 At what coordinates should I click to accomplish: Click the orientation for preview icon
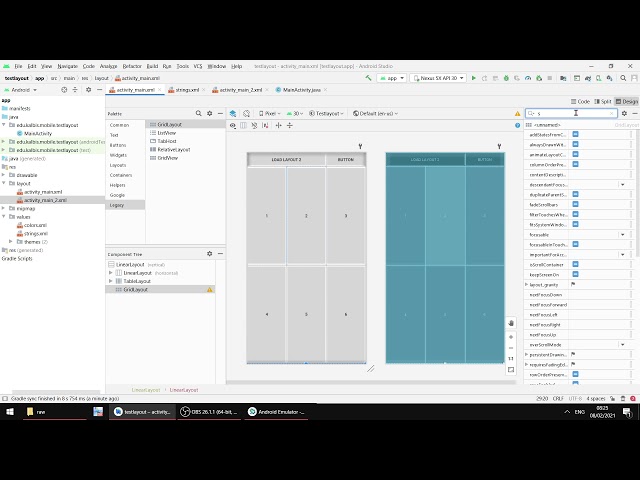point(246,113)
